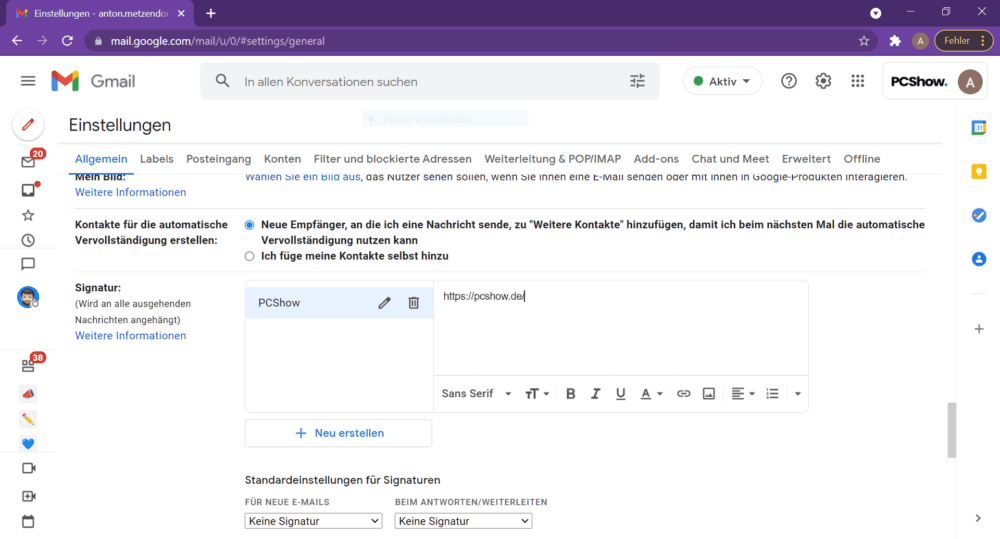Open the Offline tab
Image resolution: width=1000 pixels, height=539 pixels.
(862, 159)
